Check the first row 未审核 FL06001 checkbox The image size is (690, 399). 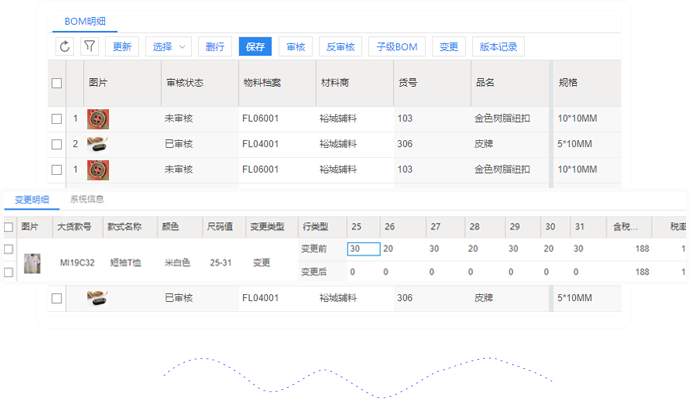[x=57, y=119]
